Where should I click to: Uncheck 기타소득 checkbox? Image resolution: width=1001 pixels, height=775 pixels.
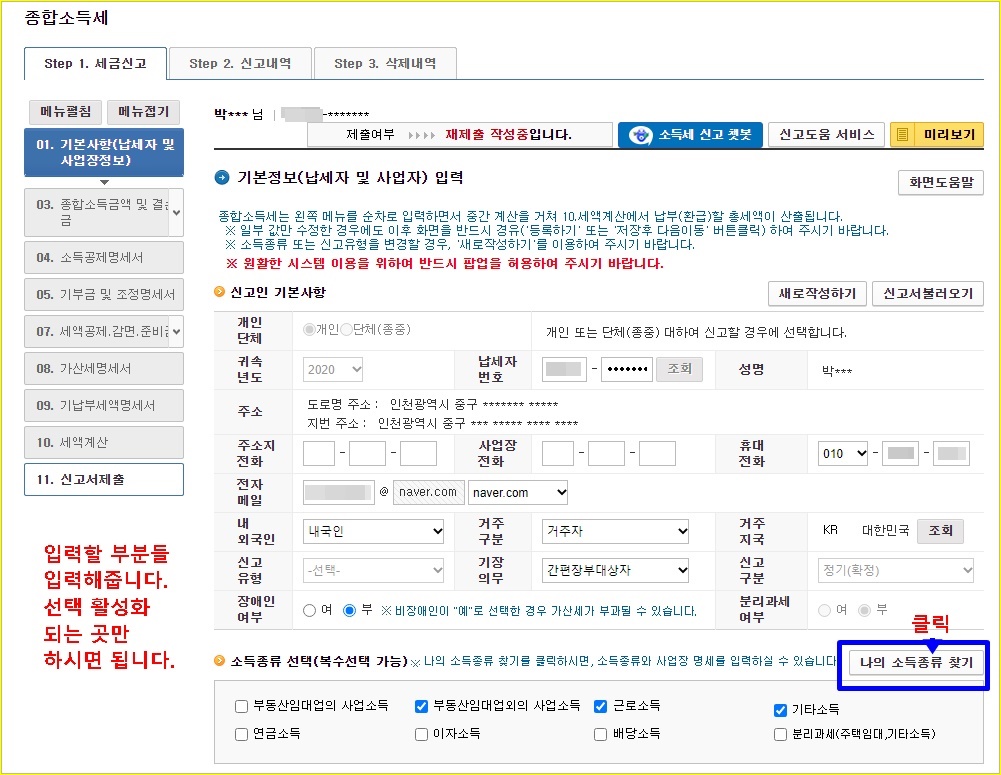point(780,710)
